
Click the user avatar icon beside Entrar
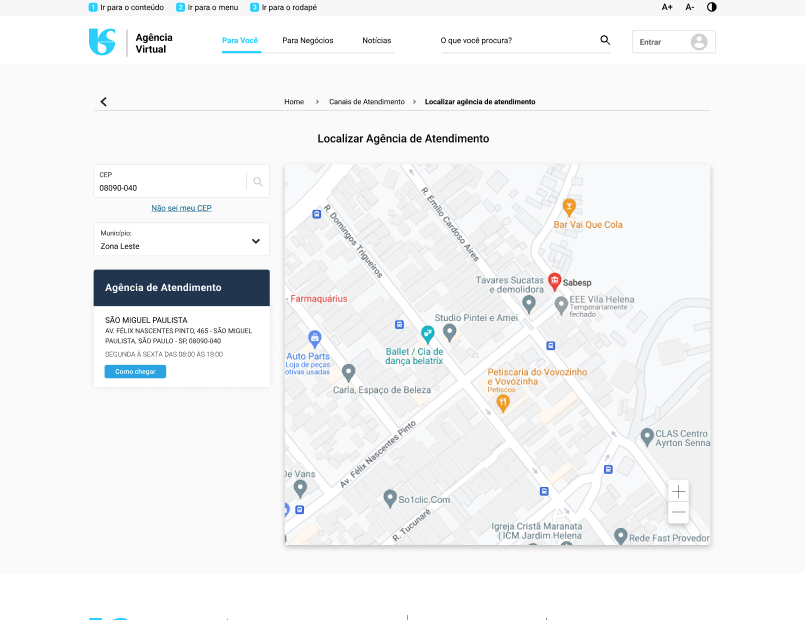(699, 42)
